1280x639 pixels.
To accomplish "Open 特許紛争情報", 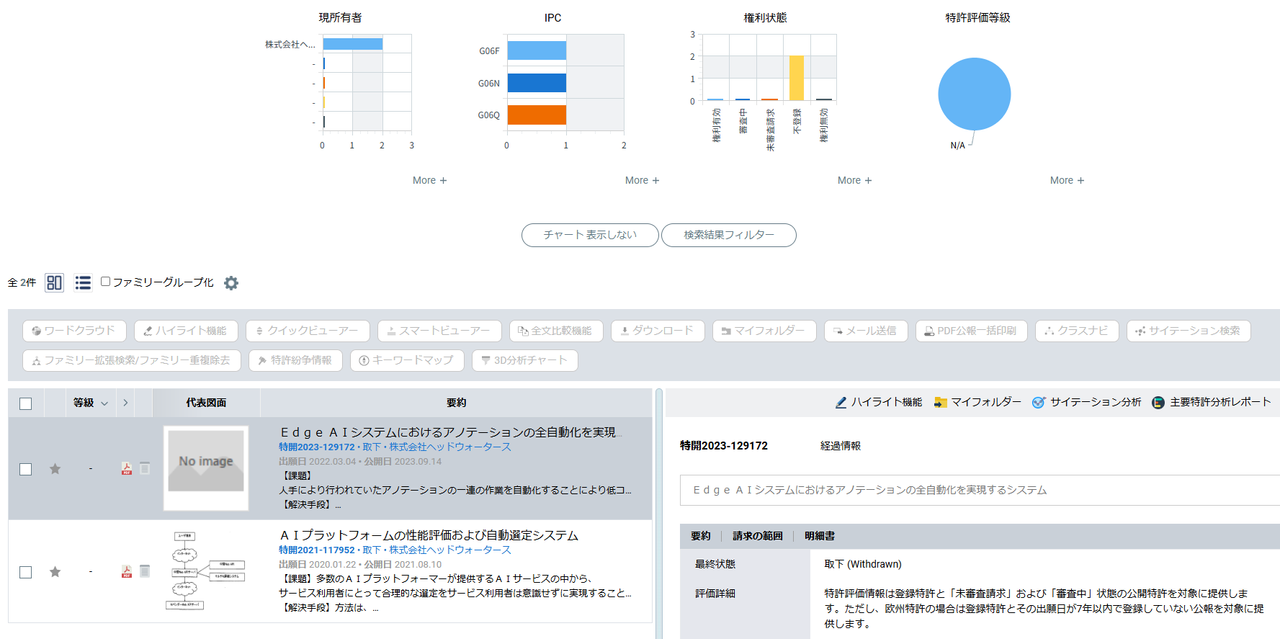I will click(x=296, y=360).
